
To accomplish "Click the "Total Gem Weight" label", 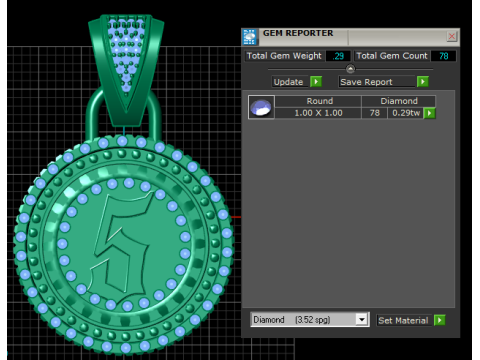I will (284, 56).
